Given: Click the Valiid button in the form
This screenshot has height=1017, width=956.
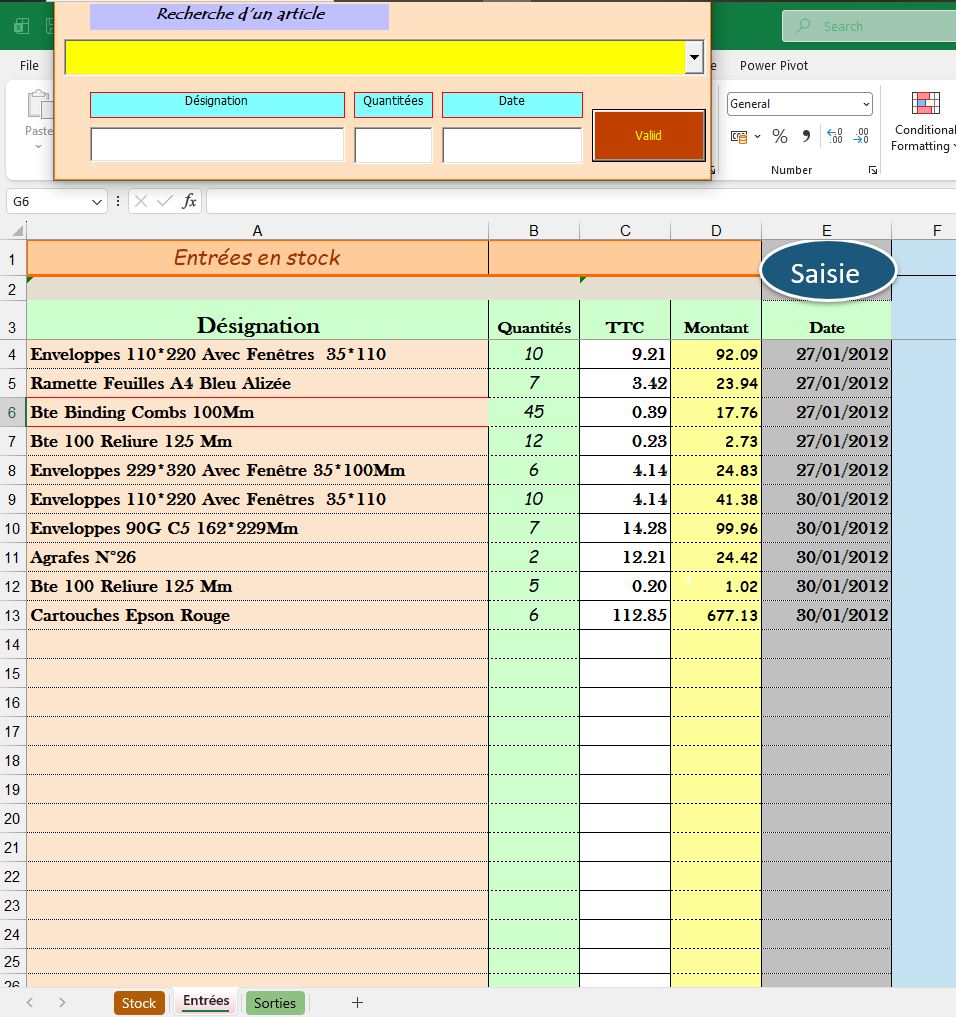Looking at the screenshot, I should click(x=649, y=135).
